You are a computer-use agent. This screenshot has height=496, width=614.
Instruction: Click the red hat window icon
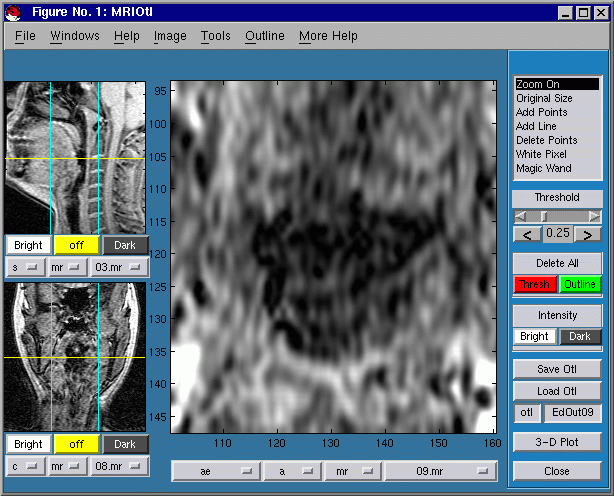coord(13,13)
